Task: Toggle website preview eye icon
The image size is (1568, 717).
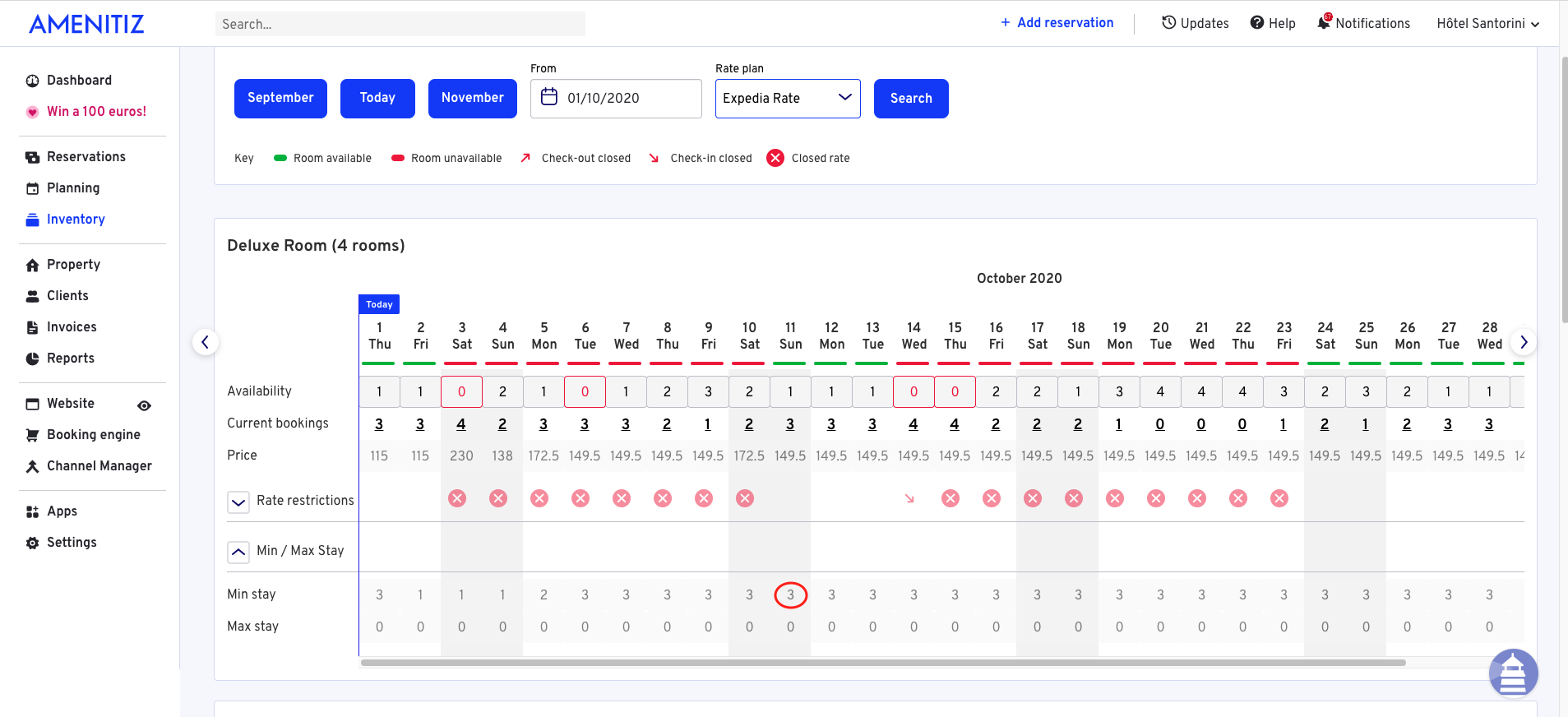Action: (144, 405)
